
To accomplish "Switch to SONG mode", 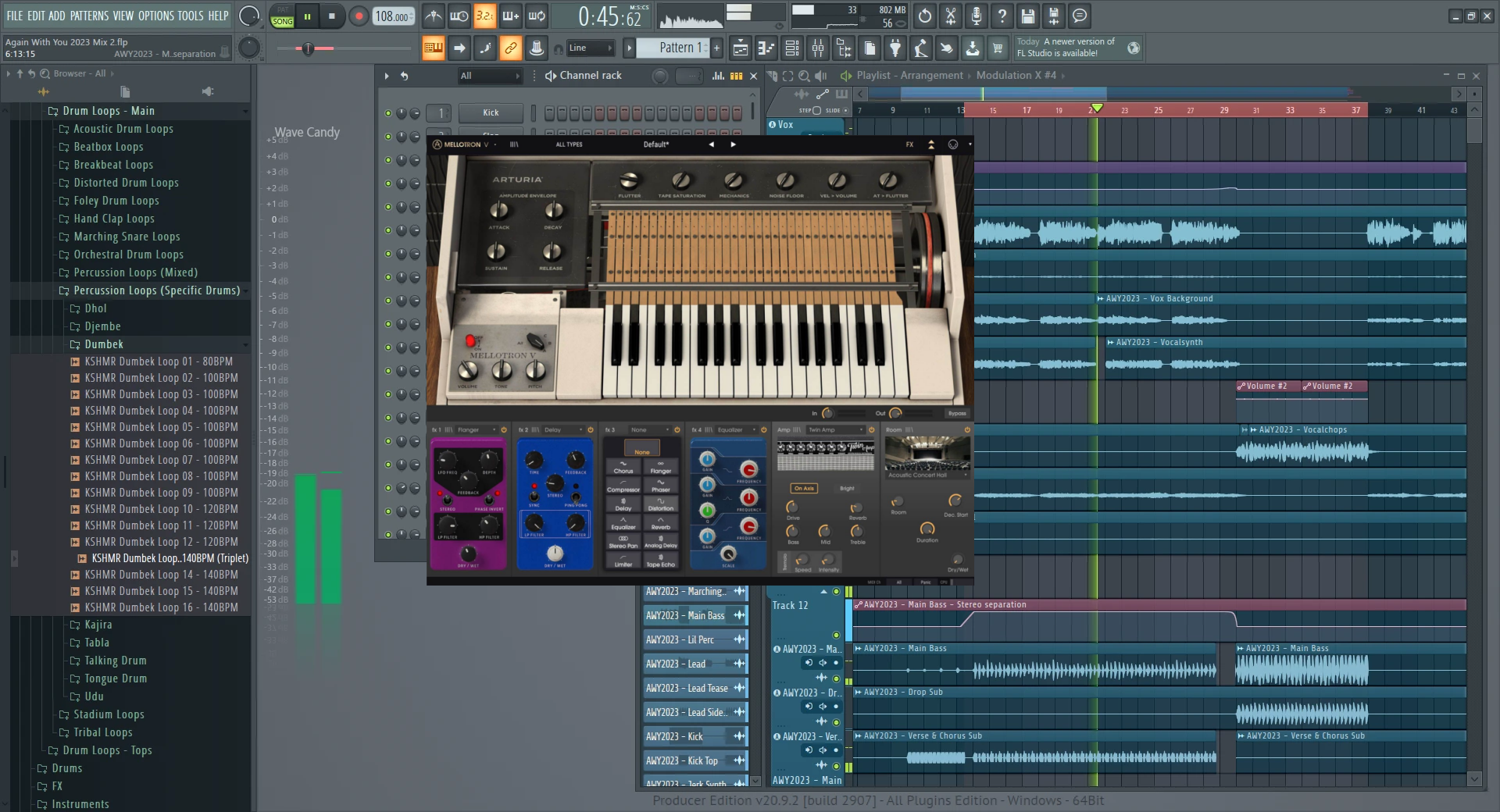I will [x=282, y=22].
